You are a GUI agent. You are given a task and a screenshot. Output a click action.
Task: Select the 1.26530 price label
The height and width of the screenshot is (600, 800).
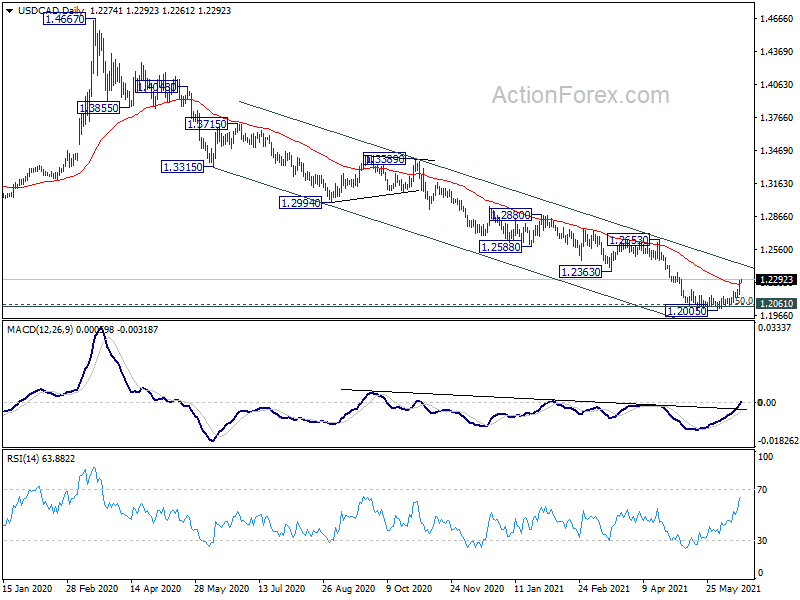[x=629, y=240]
